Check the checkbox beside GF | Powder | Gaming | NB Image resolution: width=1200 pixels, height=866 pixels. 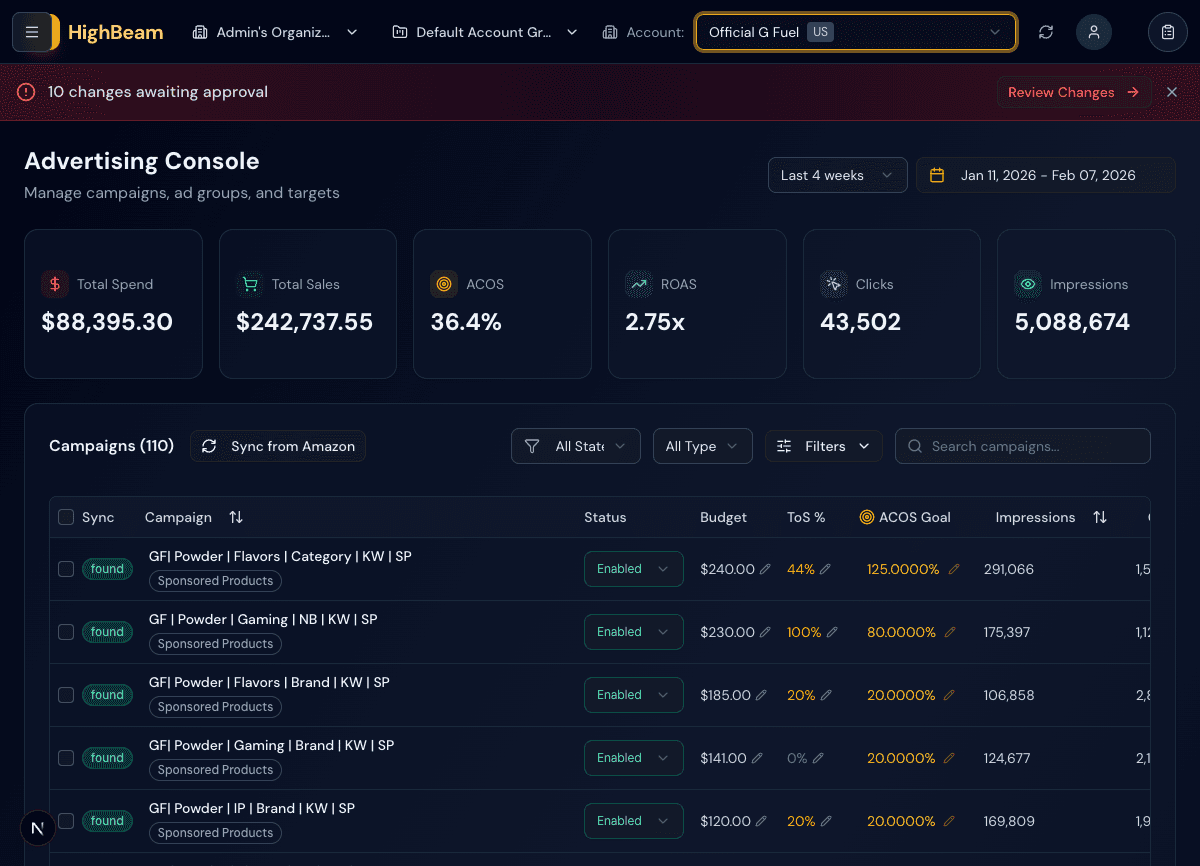coord(65,631)
